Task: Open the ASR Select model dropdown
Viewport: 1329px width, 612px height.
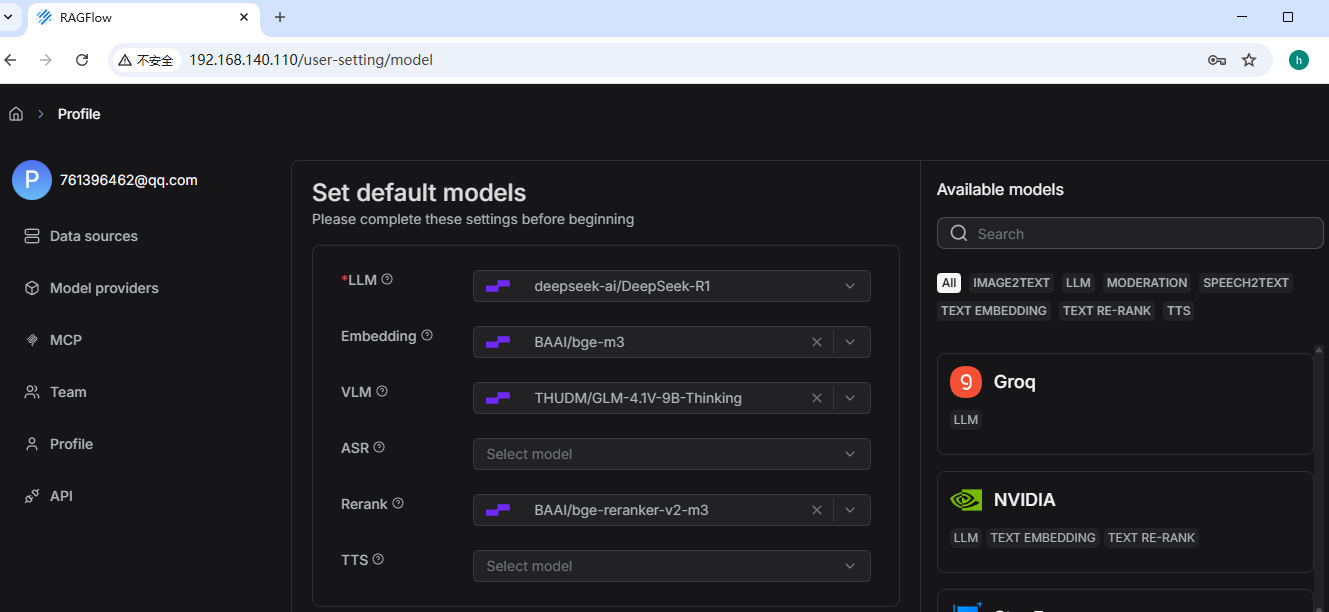Action: coord(672,454)
